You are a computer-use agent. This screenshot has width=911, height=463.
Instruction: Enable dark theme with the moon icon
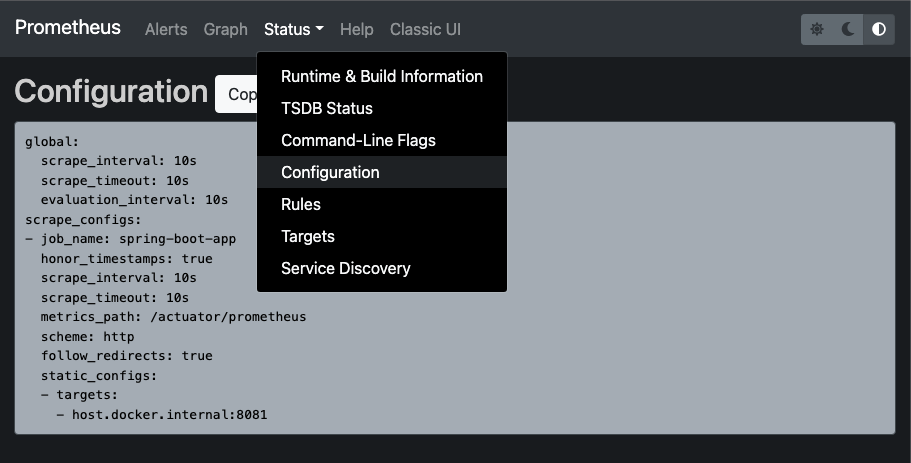pos(848,29)
